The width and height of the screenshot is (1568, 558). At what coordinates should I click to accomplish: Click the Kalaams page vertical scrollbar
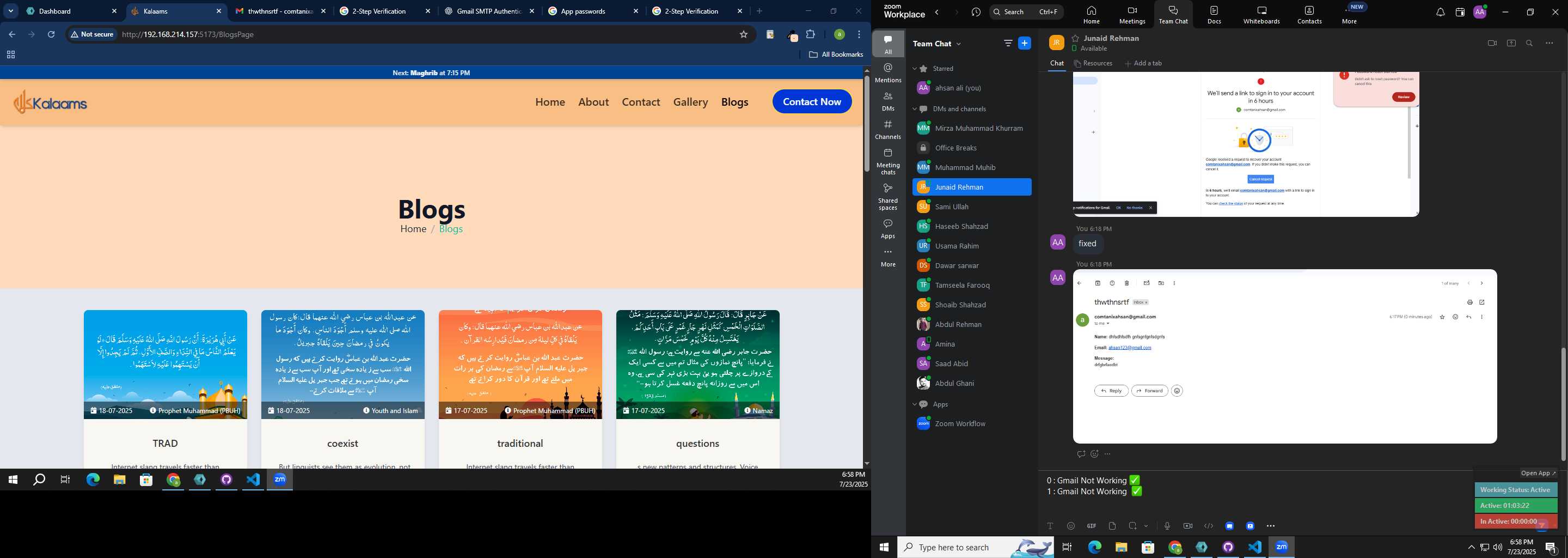click(867, 123)
